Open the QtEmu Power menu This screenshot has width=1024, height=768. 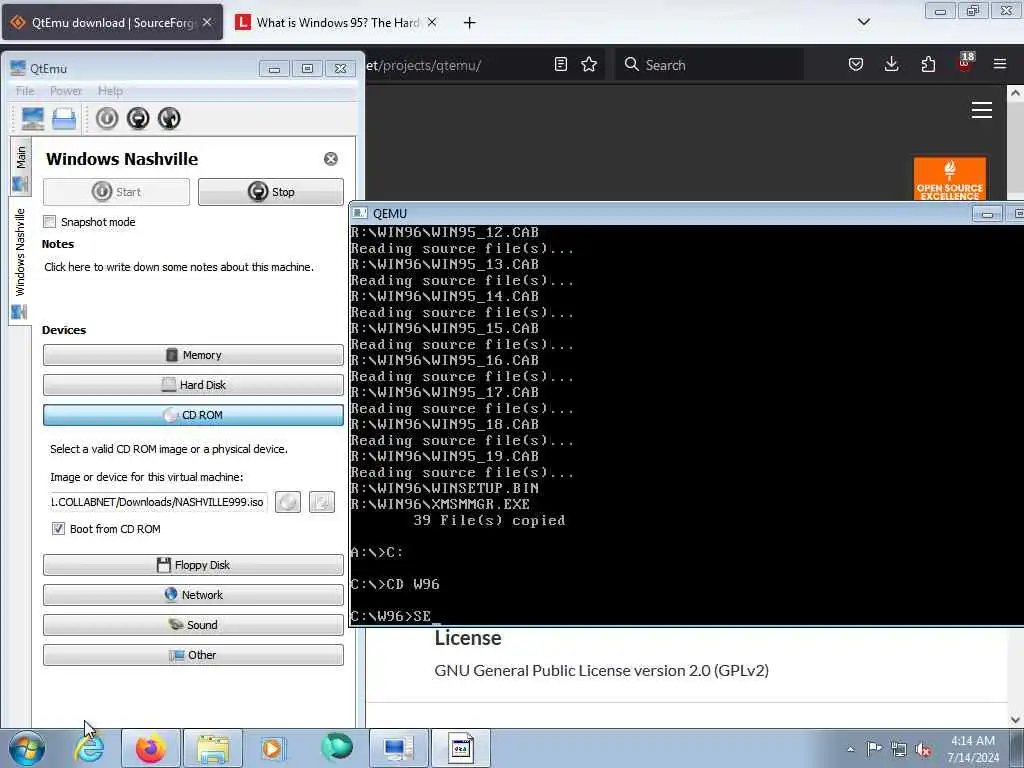(x=66, y=91)
